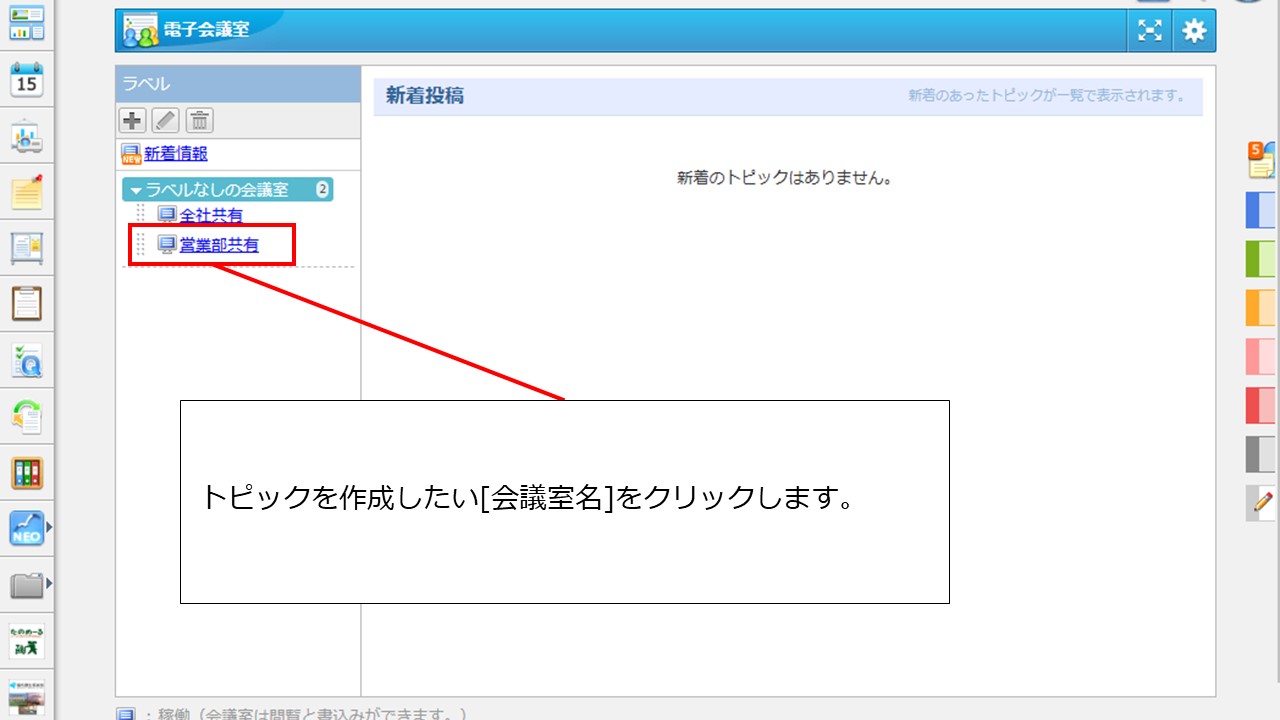
Task: Open the blue NEO chart icon
Action: point(26,528)
